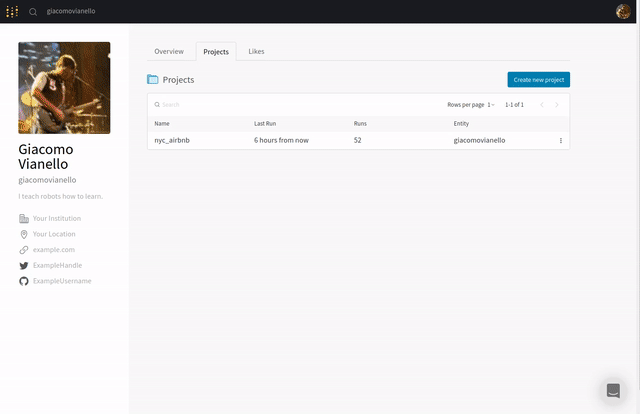The image size is (640, 414).
Task: Click the runs count '52' cell
Action: coord(358,140)
